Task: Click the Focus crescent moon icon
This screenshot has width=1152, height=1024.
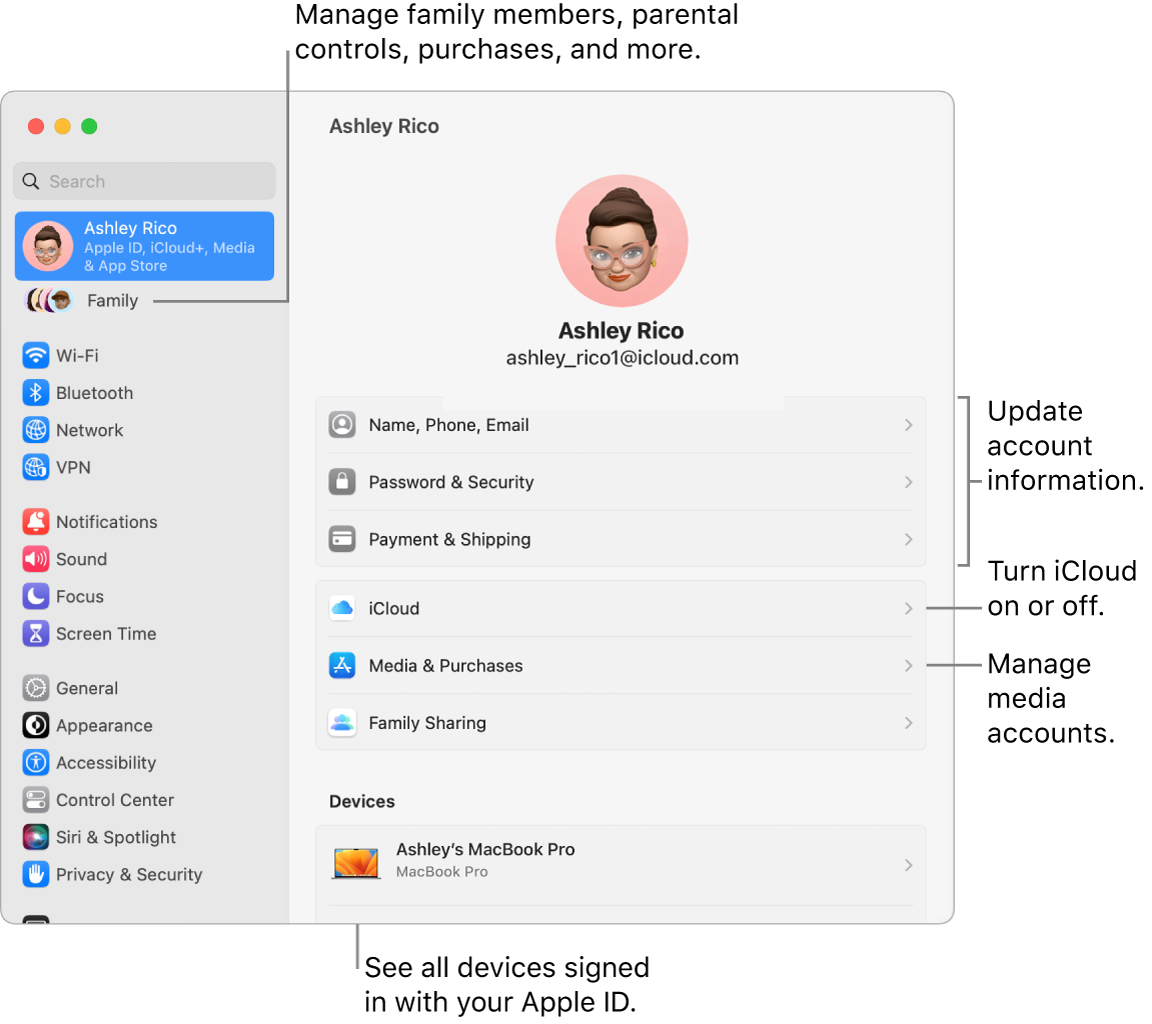Action: pyautogui.click(x=35, y=596)
